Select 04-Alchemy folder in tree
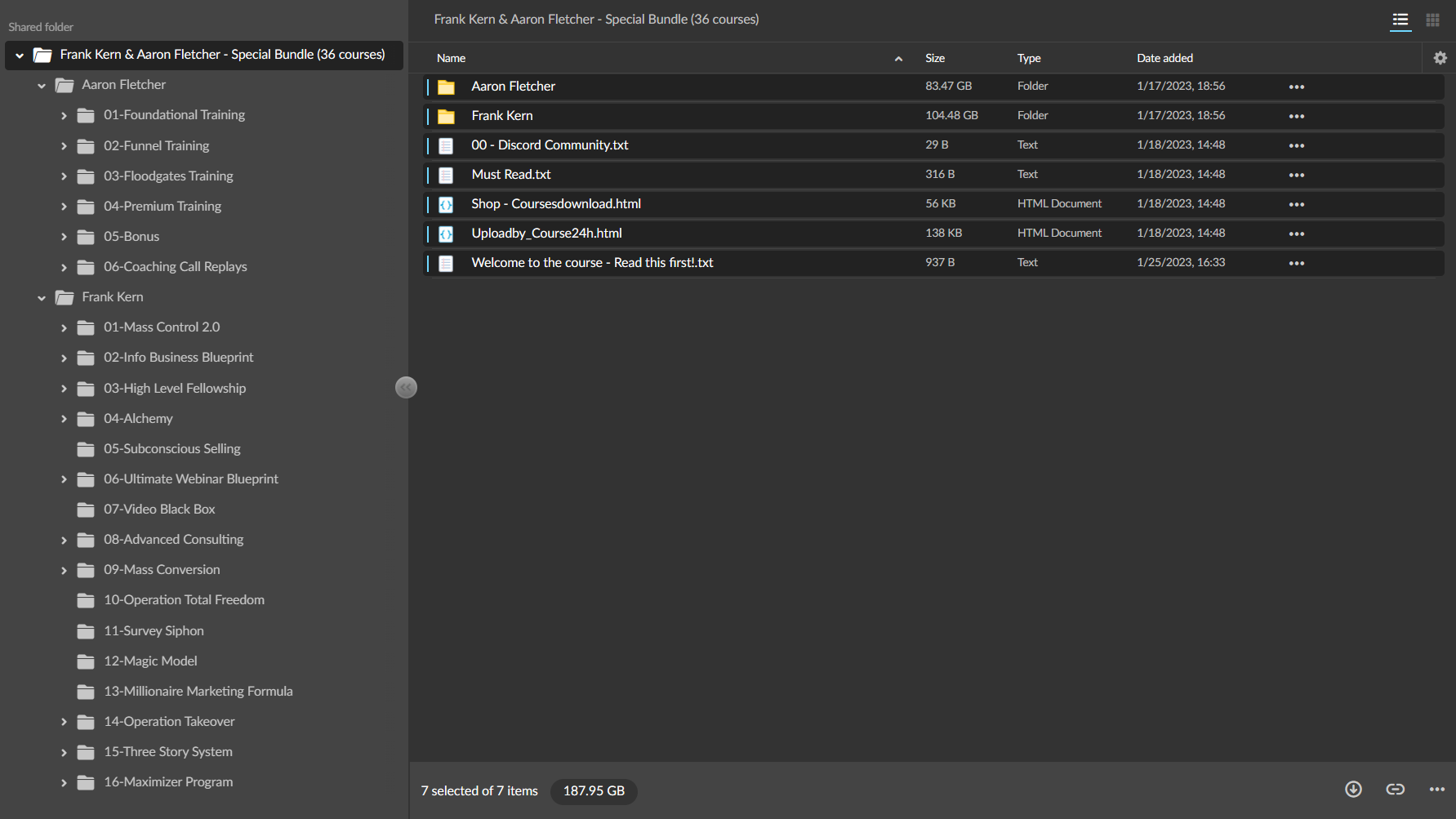 [138, 418]
